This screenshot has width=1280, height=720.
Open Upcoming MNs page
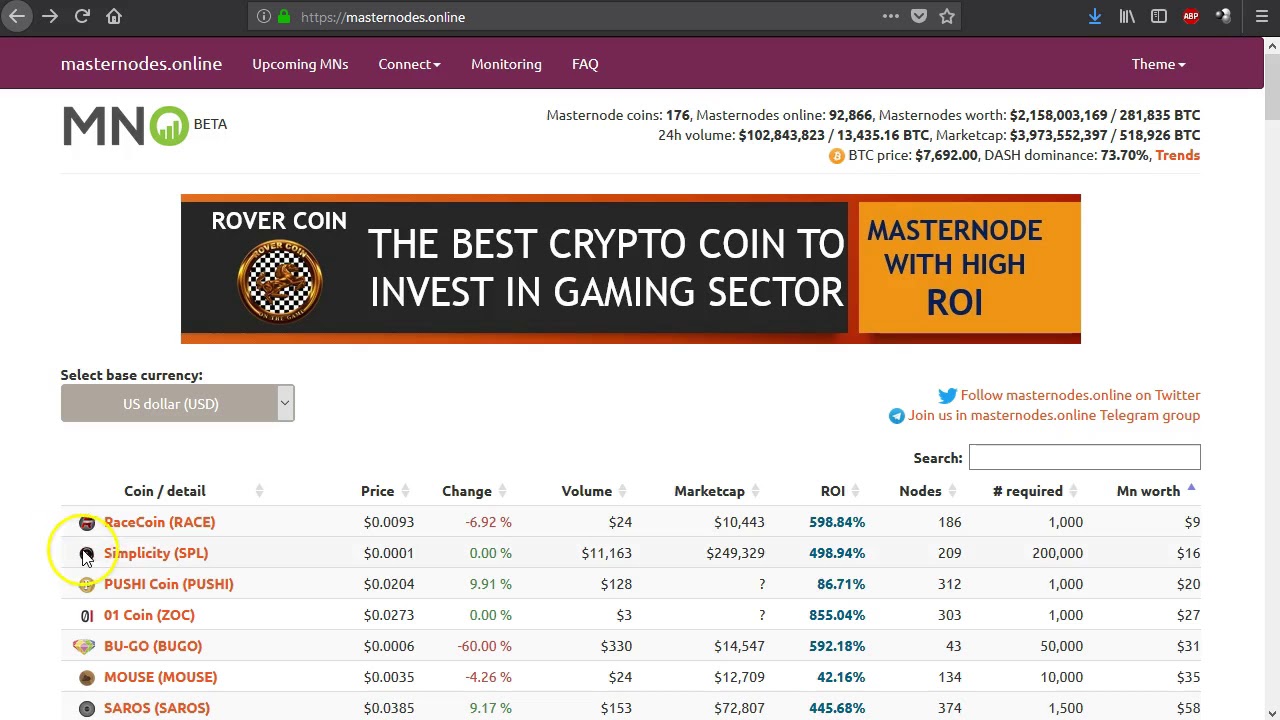[300, 64]
